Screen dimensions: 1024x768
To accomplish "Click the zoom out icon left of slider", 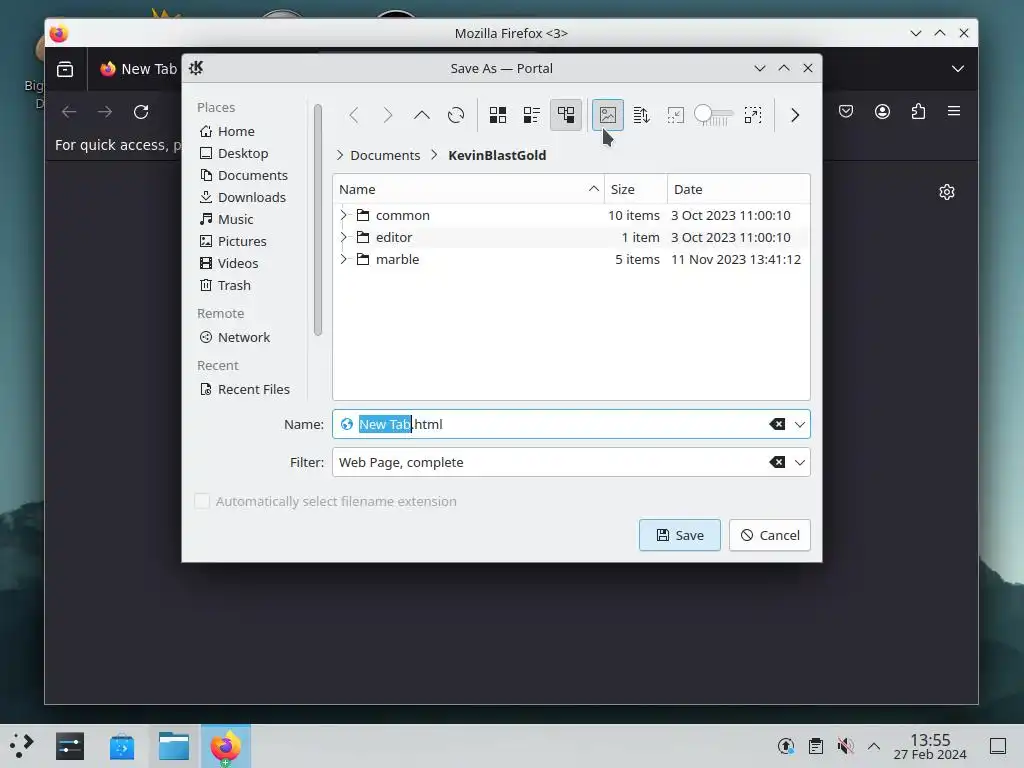I will coord(675,116).
